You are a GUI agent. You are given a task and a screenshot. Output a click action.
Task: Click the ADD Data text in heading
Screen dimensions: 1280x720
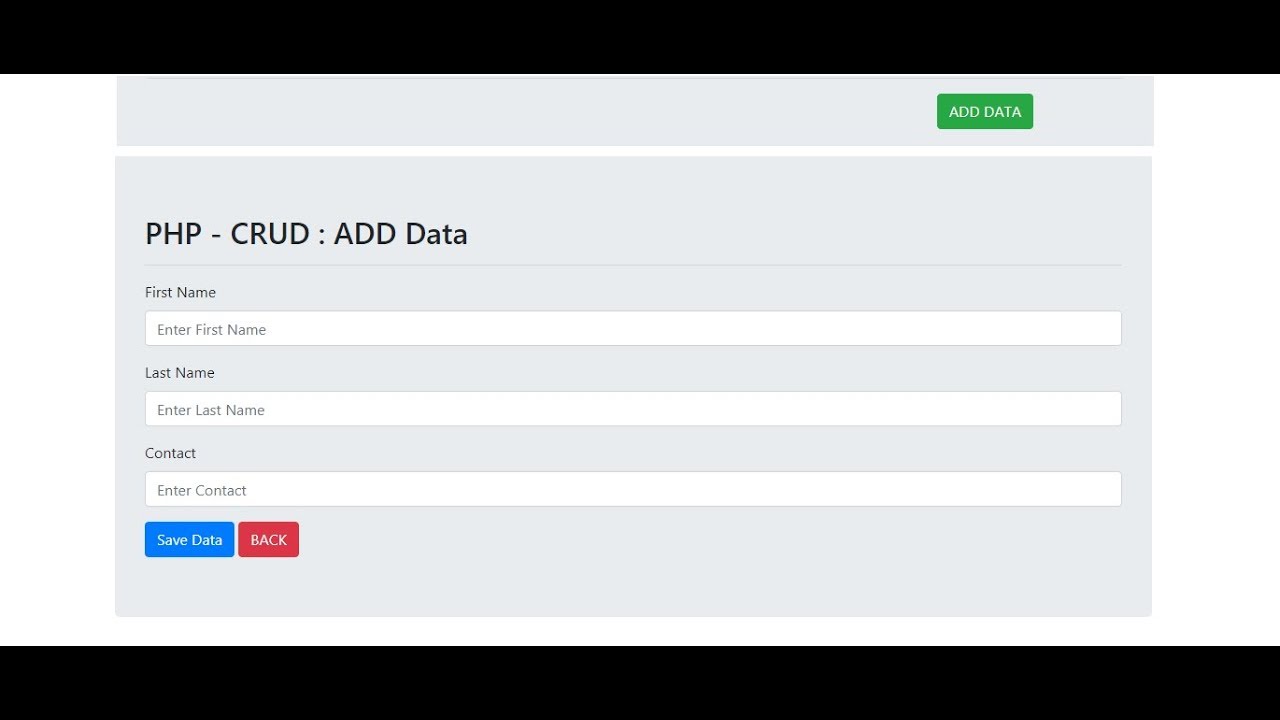(x=400, y=234)
